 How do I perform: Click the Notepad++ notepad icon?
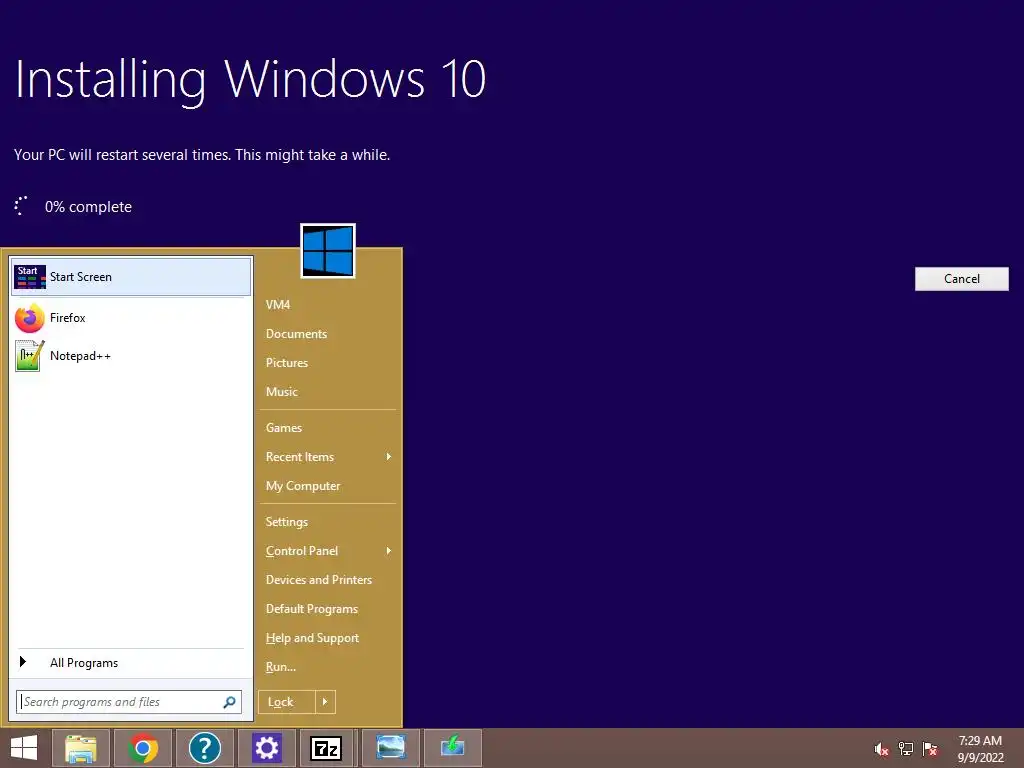[x=29, y=356]
